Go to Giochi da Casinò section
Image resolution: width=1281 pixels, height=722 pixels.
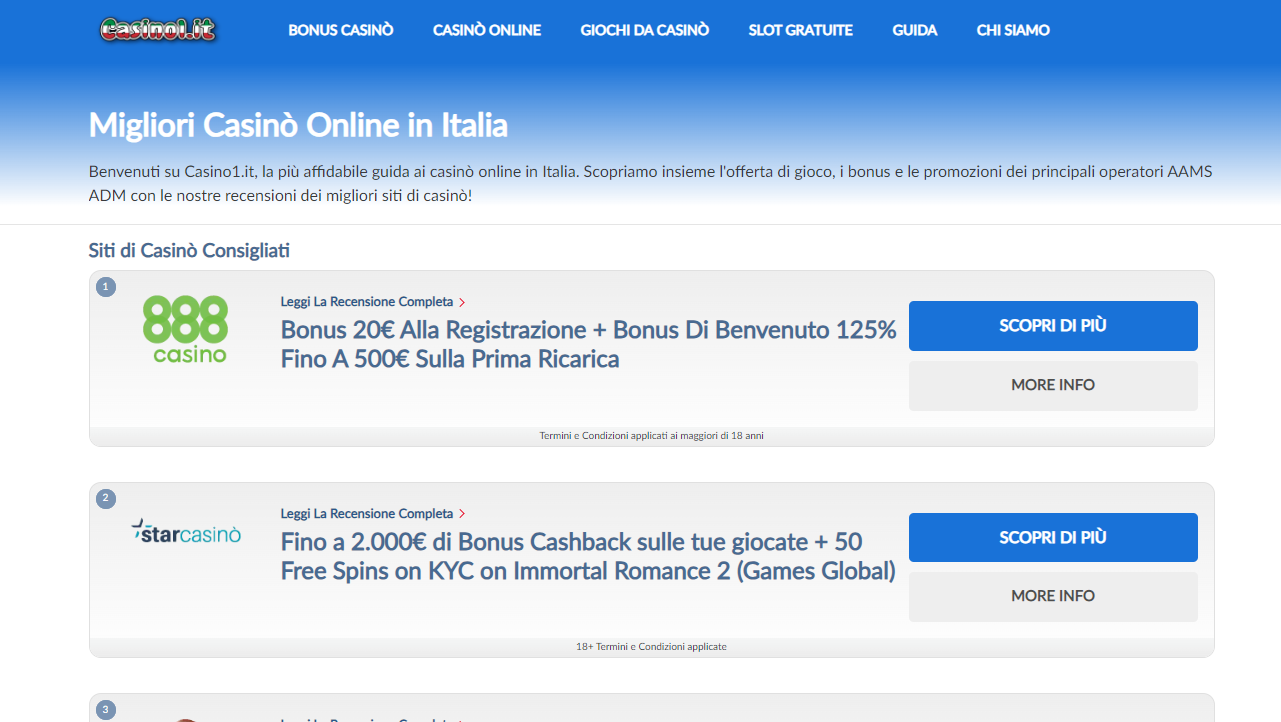pos(645,30)
